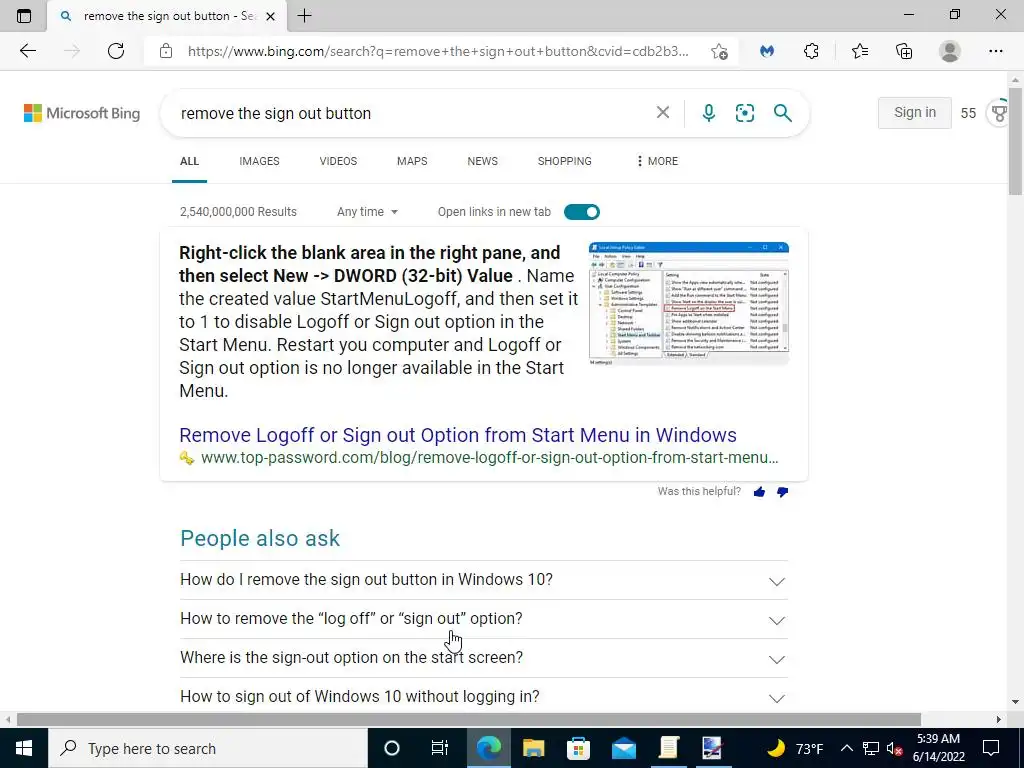
Task: Click the 55 rewards points count
Action: (x=968, y=113)
